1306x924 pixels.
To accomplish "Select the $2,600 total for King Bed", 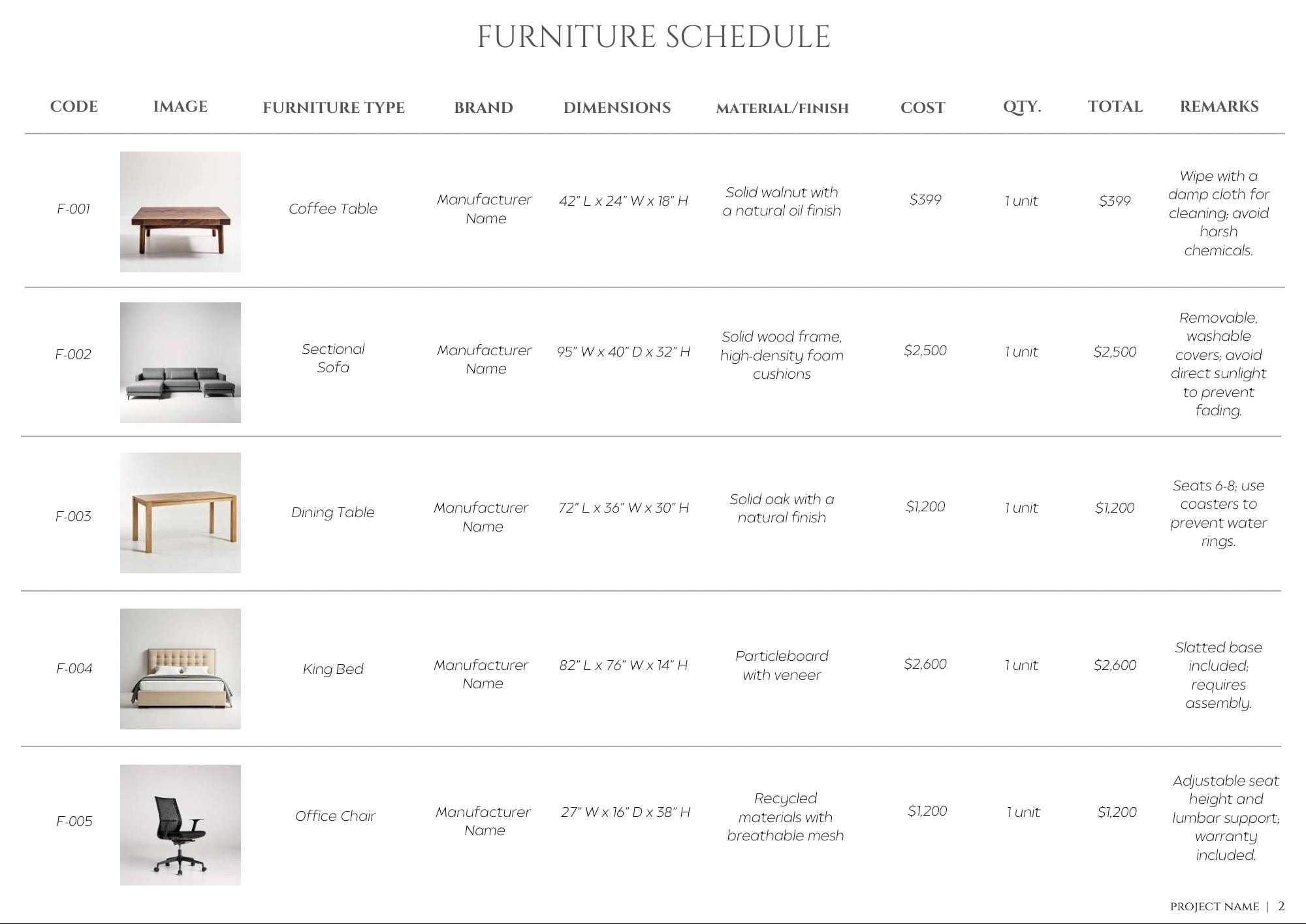I will click(1115, 665).
